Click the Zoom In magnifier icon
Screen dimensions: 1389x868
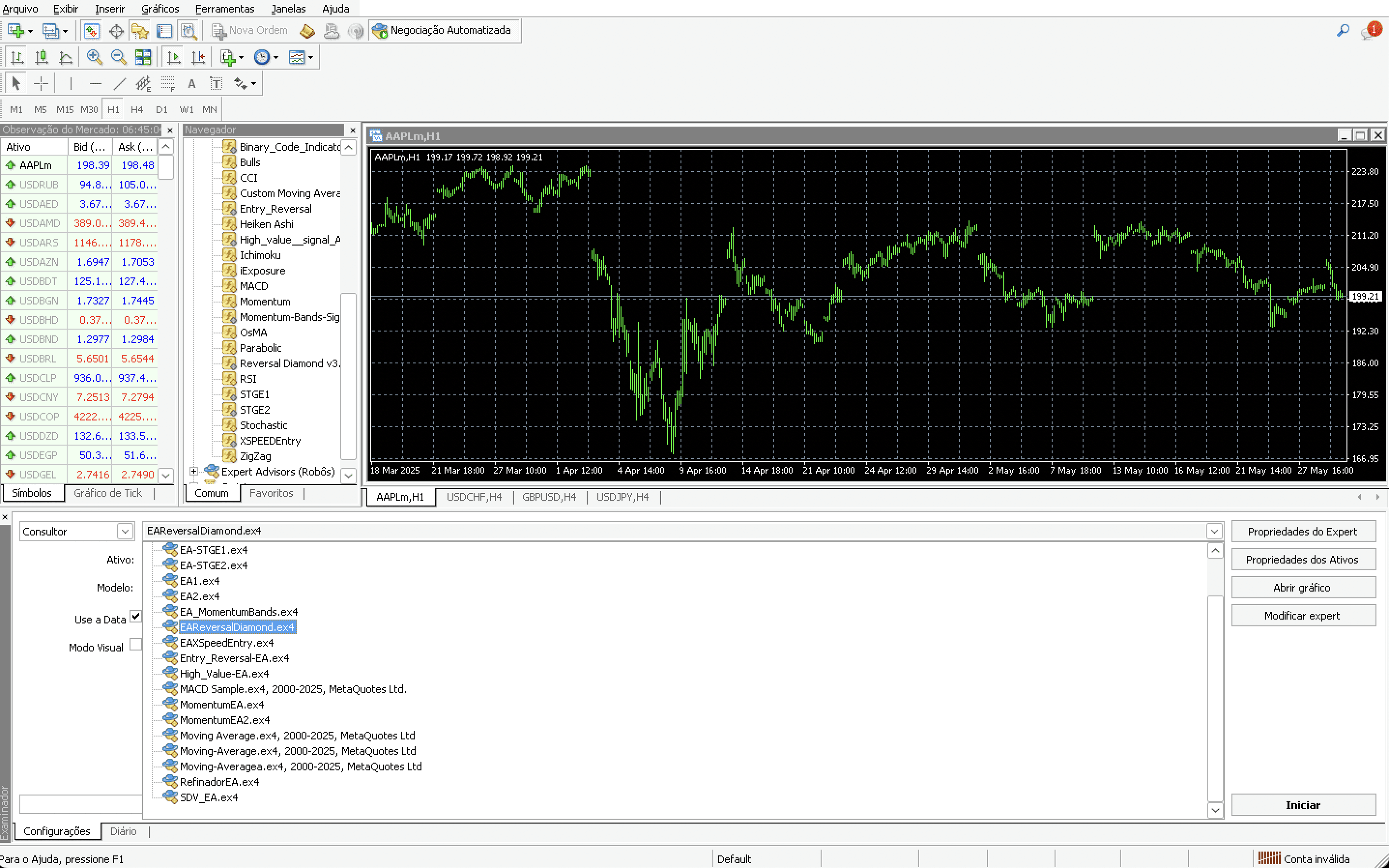click(94, 57)
